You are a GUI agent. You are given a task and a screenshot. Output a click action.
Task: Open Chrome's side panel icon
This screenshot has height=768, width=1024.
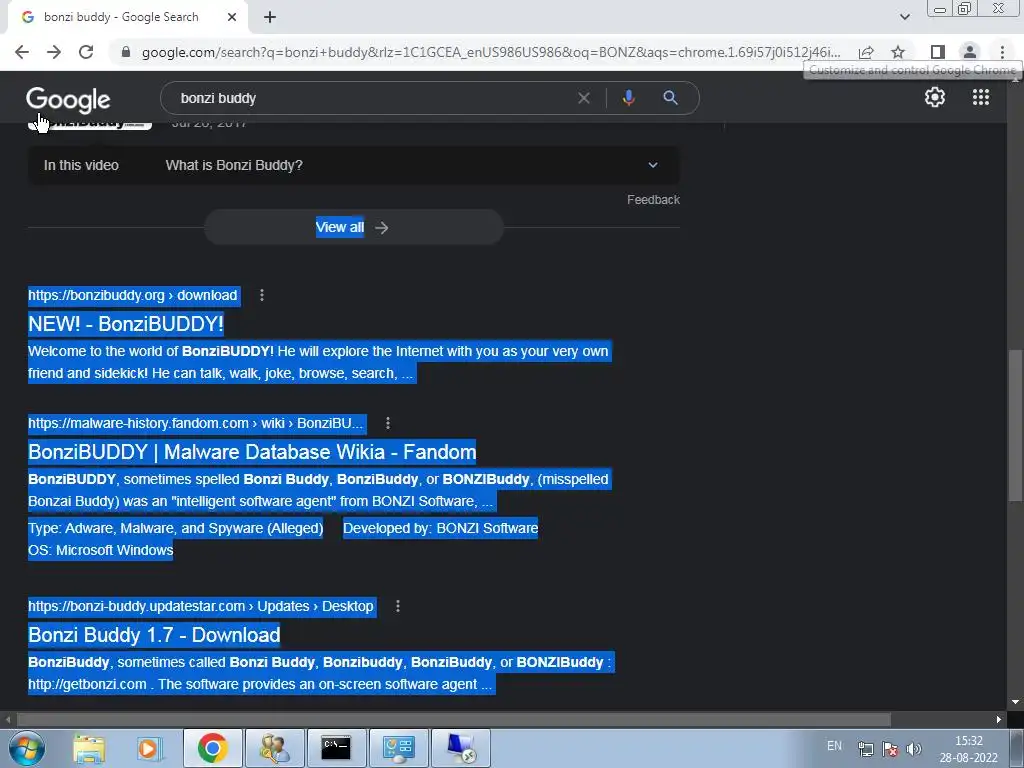click(x=938, y=52)
